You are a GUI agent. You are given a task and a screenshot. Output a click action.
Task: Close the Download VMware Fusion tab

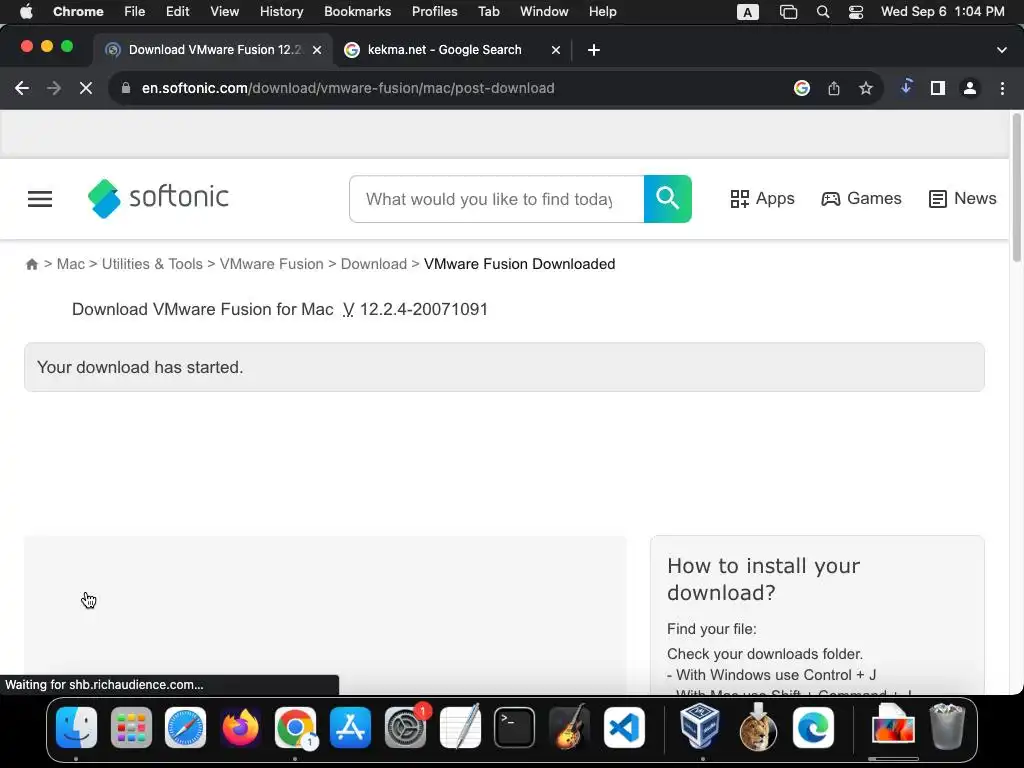click(x=317, y=50)
